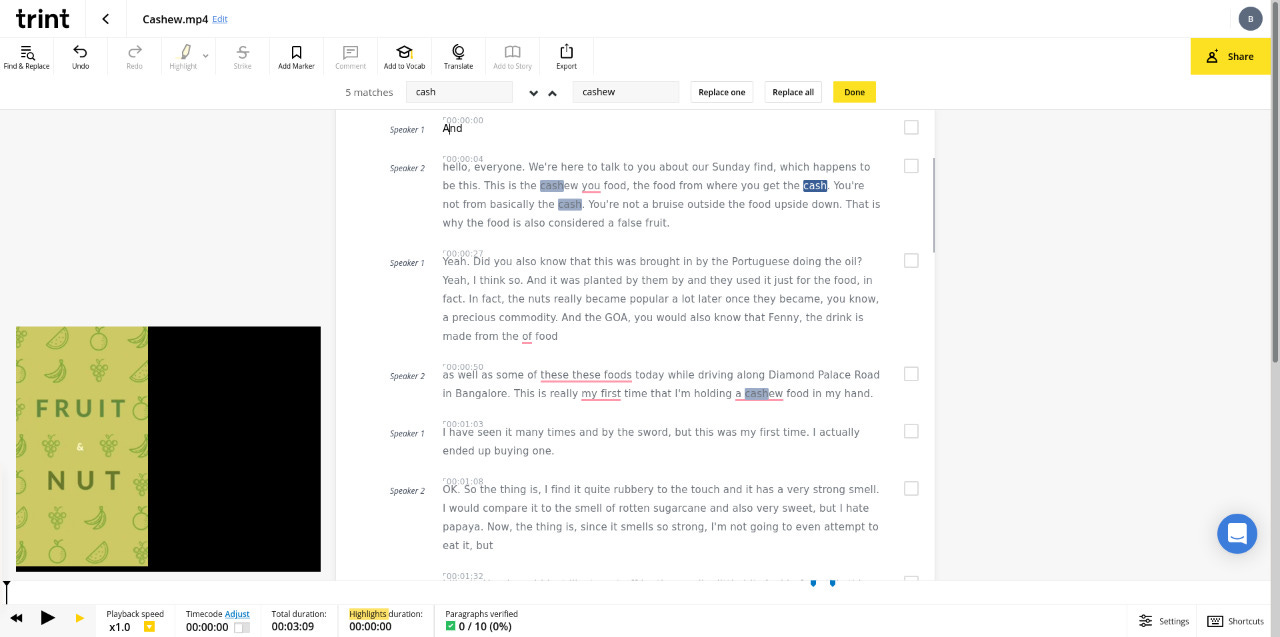Image resolution: width=1280 pixels, height=637 pixels.
Task: Open the chat support bubble
Action: click(x=1236, y=533)
